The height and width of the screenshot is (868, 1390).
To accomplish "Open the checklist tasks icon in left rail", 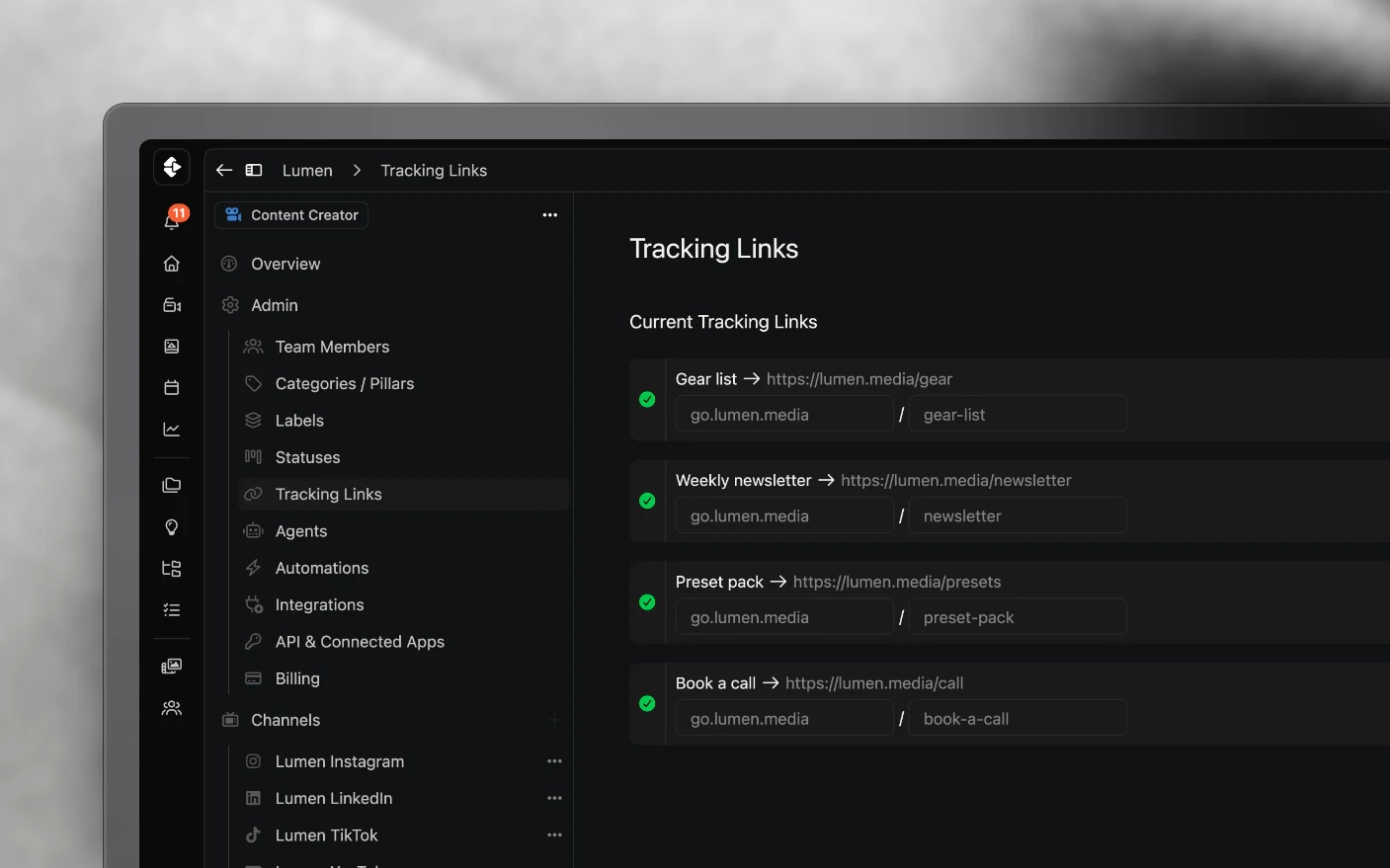I will tap(172, 610).
